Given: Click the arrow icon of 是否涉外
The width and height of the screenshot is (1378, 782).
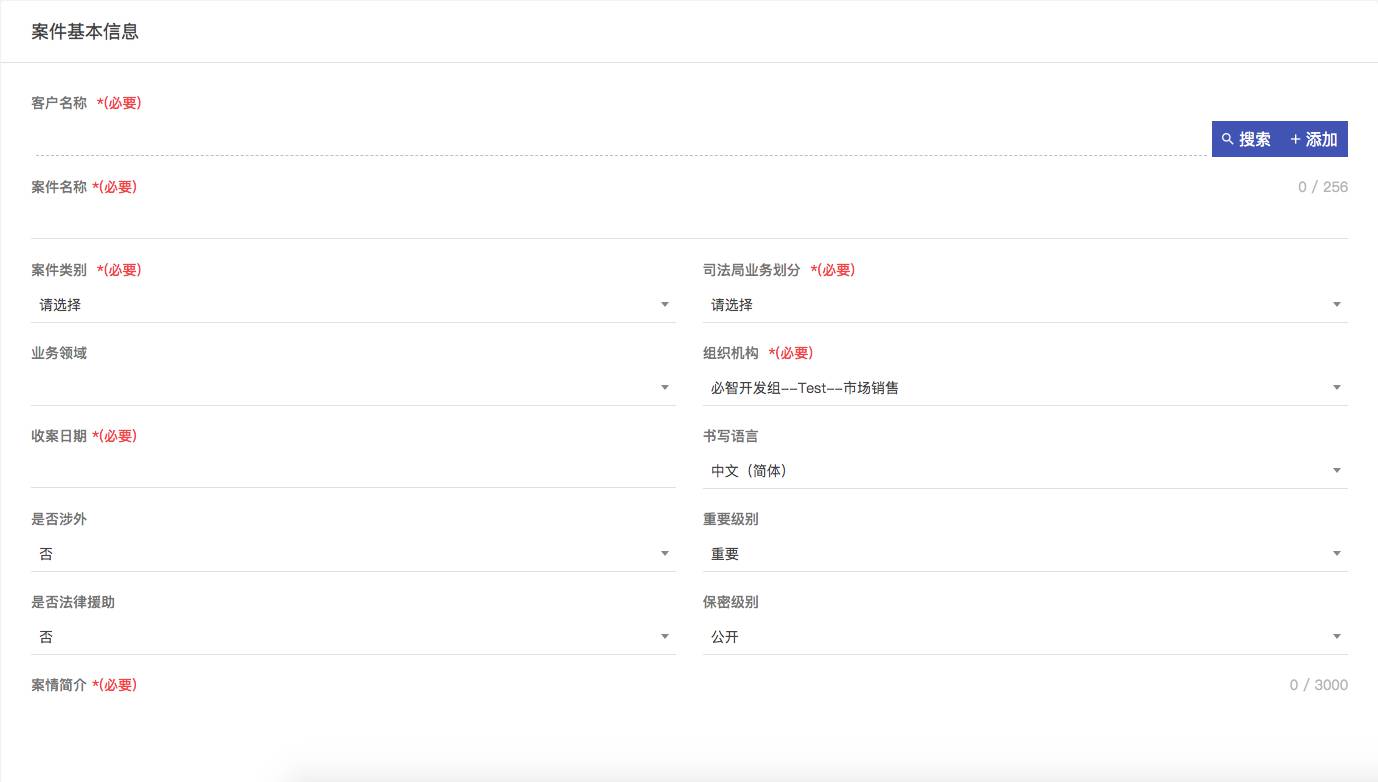Looking at the screenshot, I should pyautogui.click(x=665, y=554).
